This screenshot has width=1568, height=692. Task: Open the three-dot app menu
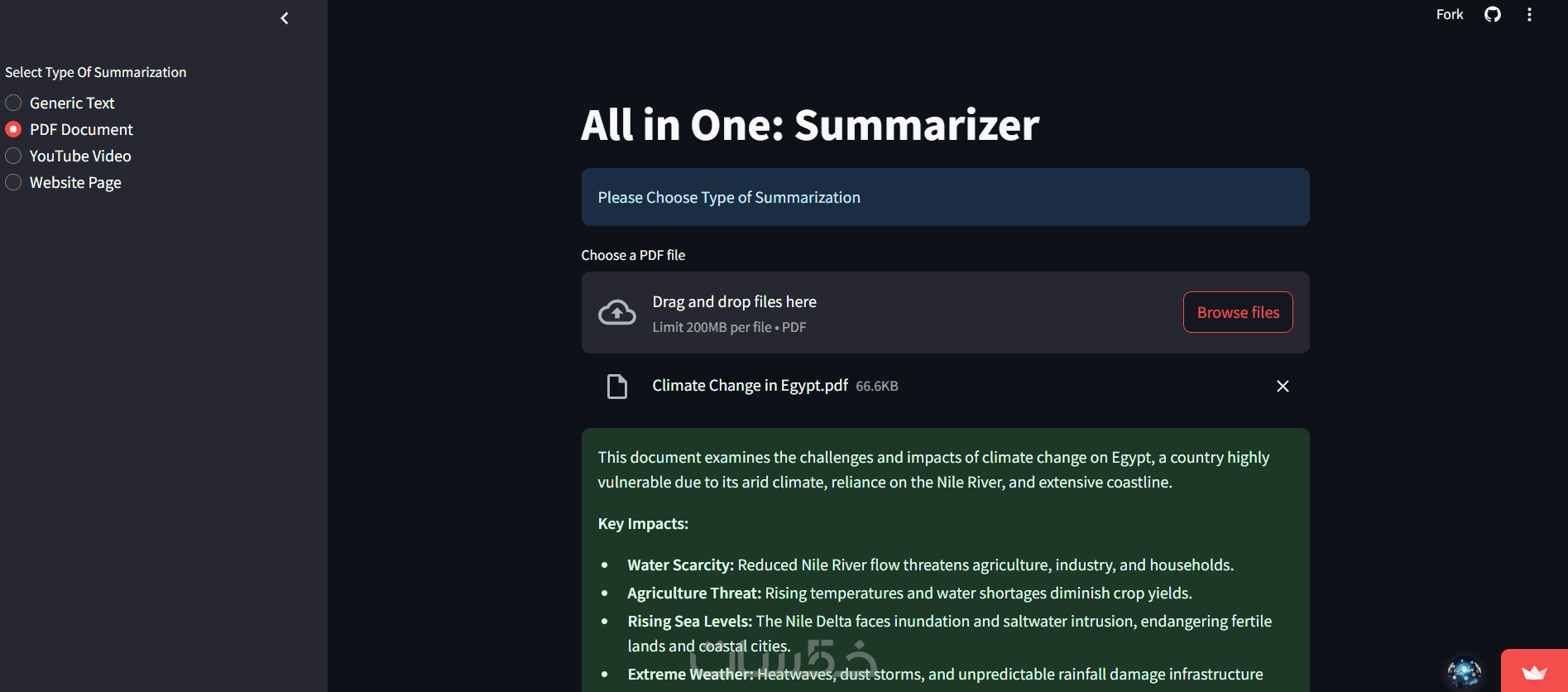(x=1529, y=15)
